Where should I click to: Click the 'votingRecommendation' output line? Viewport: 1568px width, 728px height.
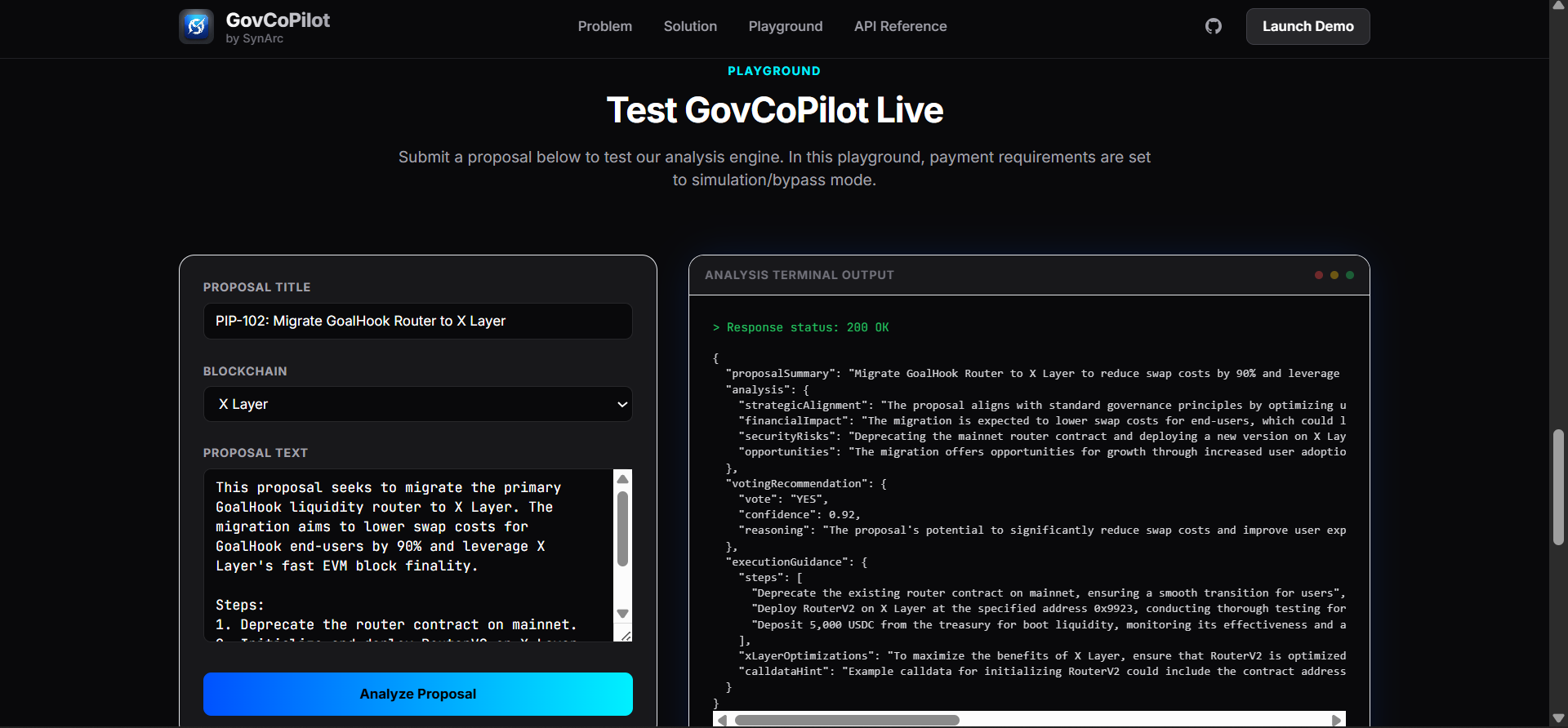tap(806, 483)
